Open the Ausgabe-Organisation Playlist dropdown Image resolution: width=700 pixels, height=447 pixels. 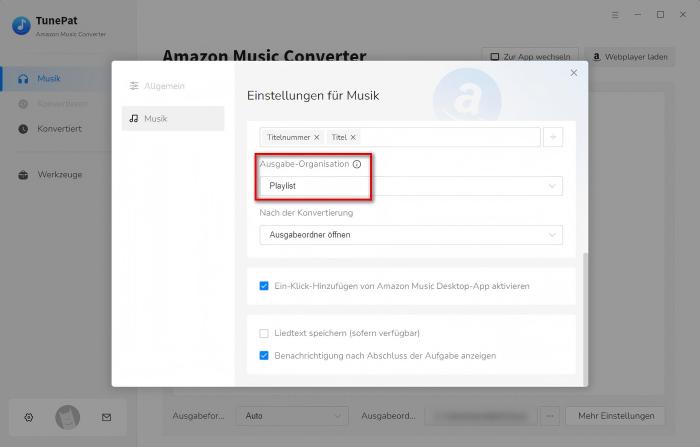(x=411, y=186)
